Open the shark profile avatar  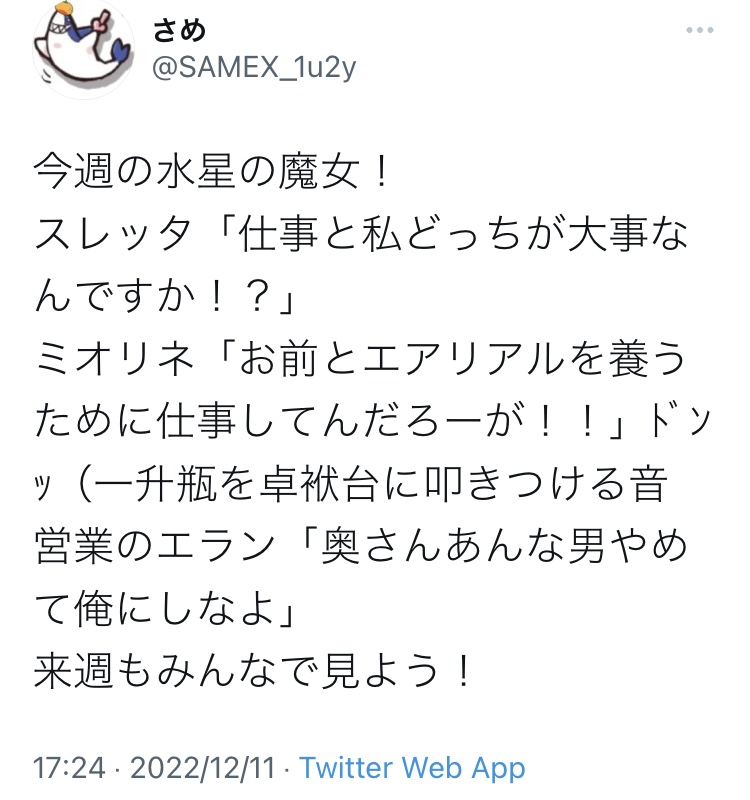click(x=83, y=49)
